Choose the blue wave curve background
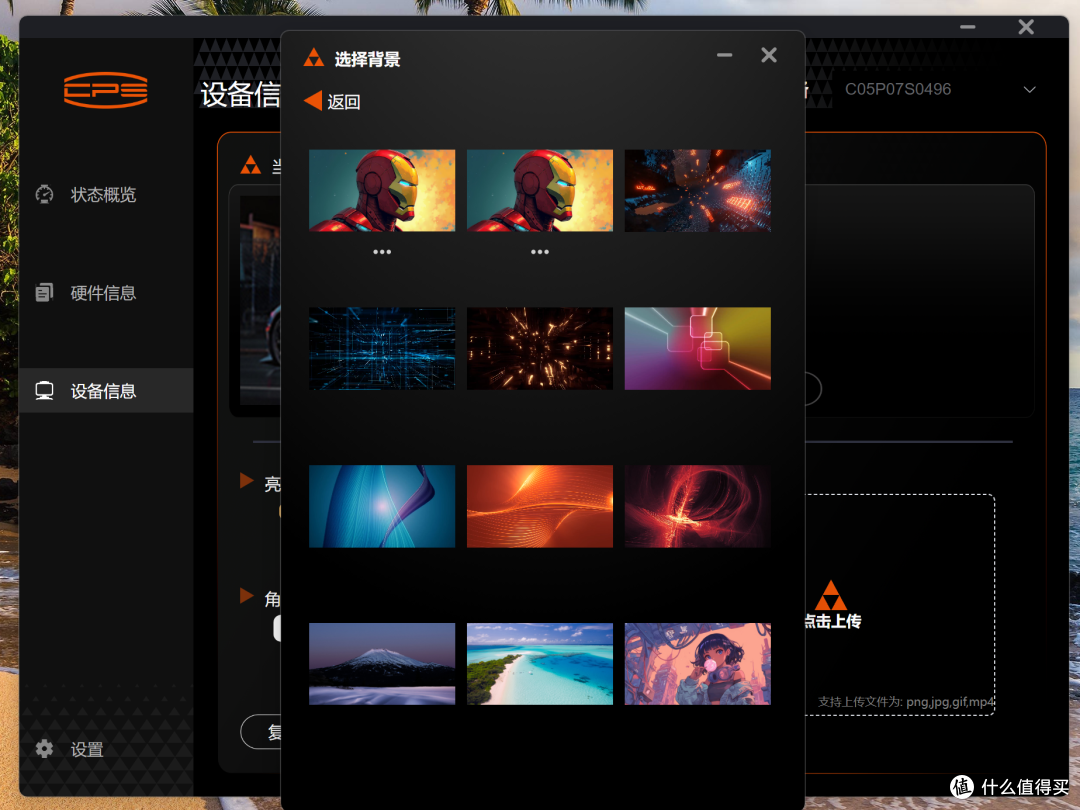Viewport: 1080px width, 810px height. pos(382,506)
